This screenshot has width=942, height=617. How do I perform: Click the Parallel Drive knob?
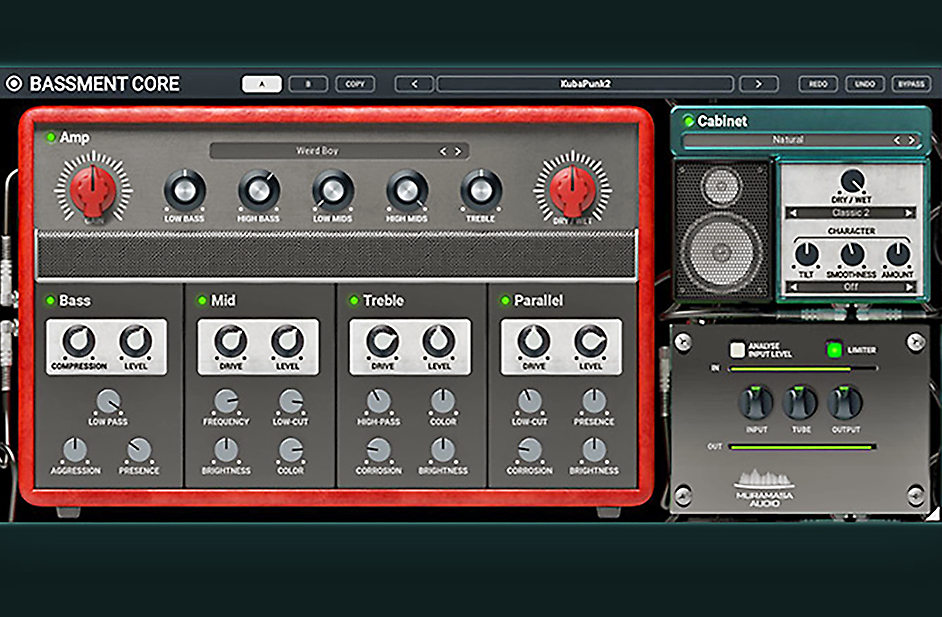[534, 341]
